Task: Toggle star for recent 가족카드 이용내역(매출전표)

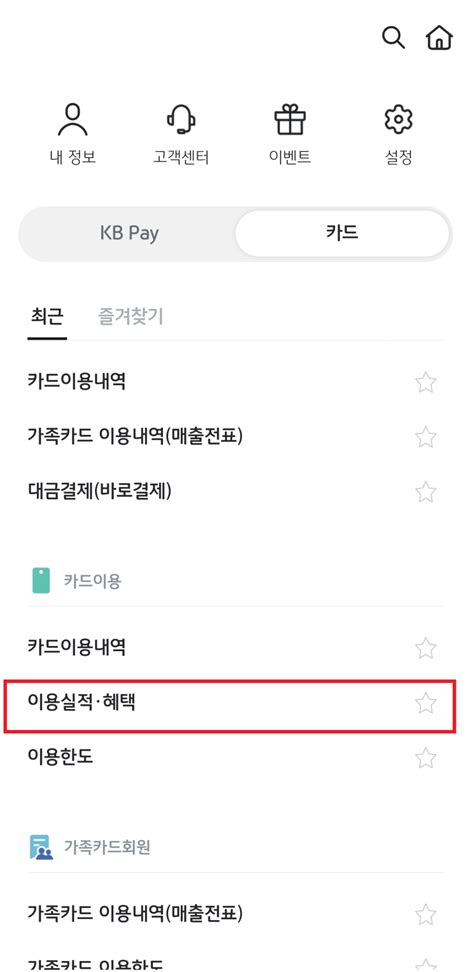Action: (426, 437)
